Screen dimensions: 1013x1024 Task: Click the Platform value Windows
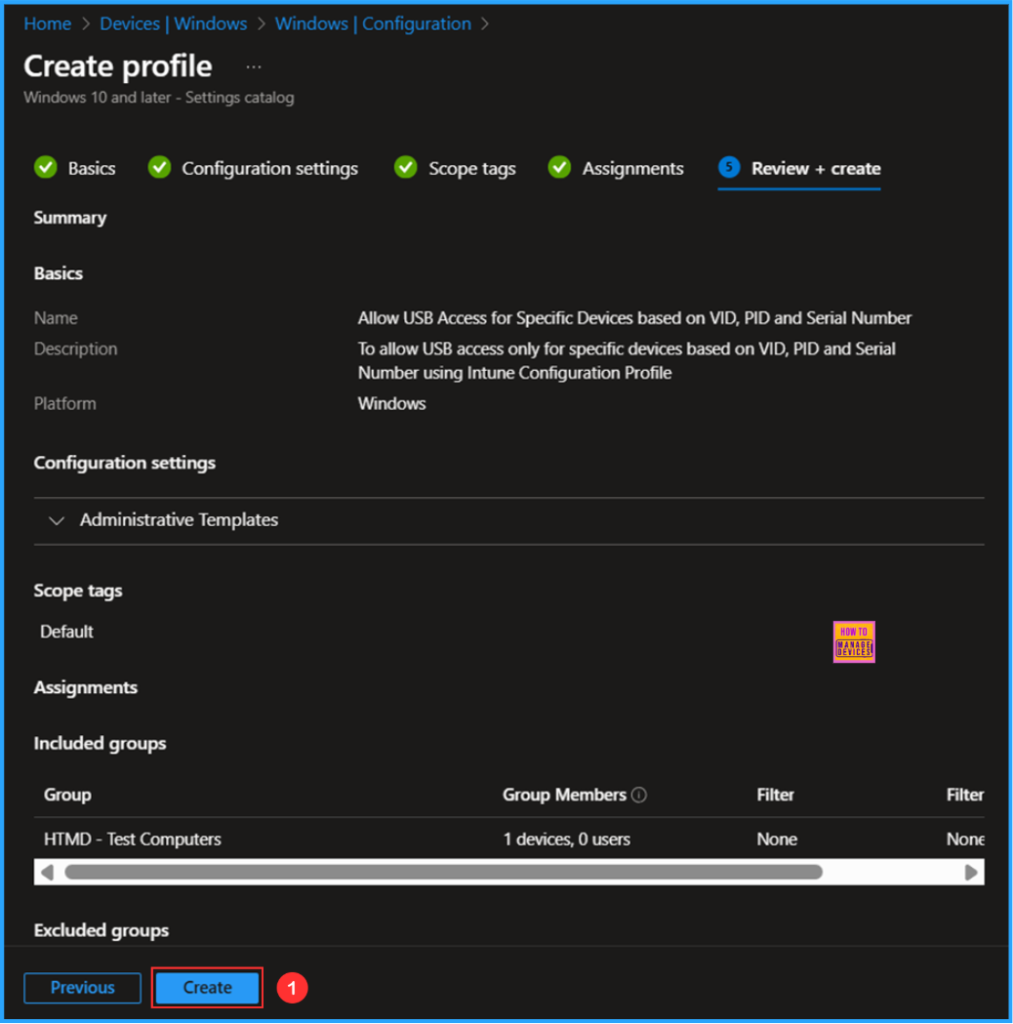(392, 404)
